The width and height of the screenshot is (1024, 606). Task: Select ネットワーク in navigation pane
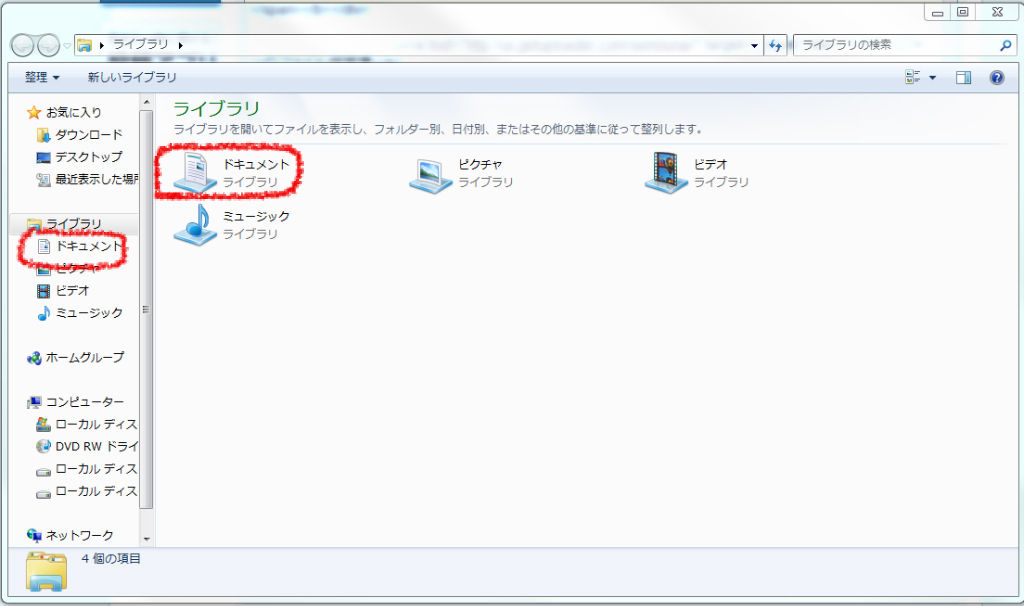pos(80,535)
